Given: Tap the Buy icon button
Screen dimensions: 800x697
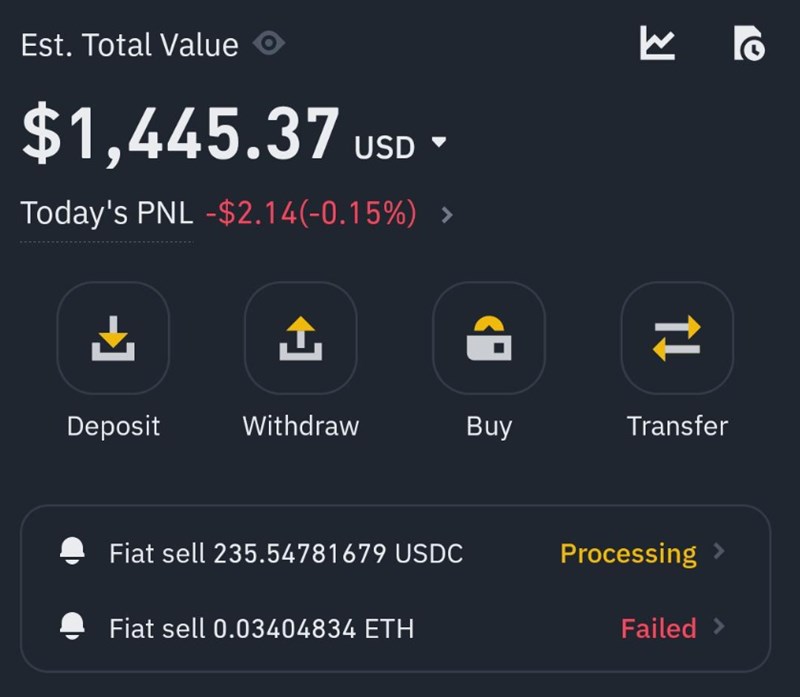Looking at the screenshot, I should coord(488,338).
